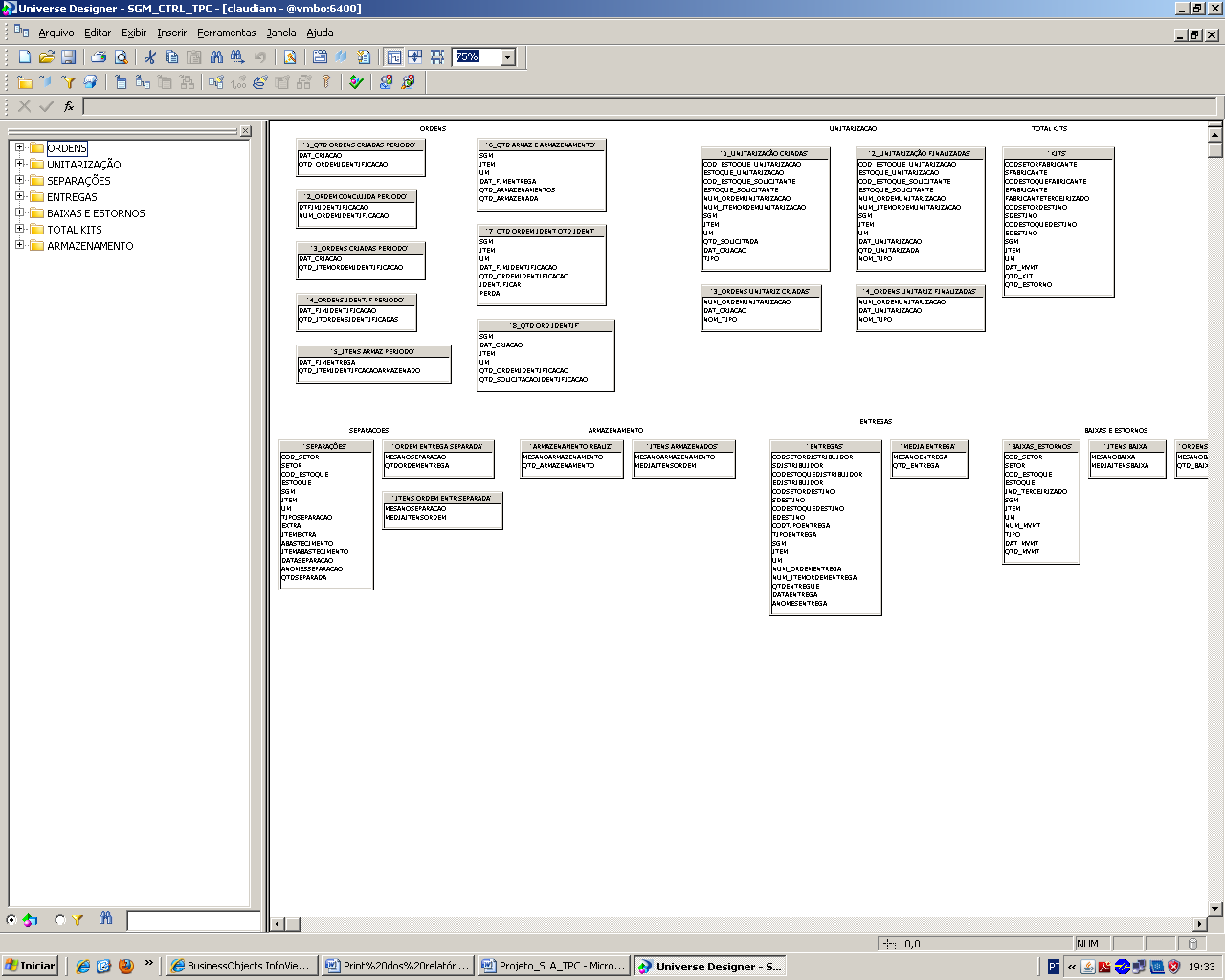Click the Find binoculars icon in toolbar
Image resolution: width=1225 pixels, height=980 pixels.
coord(216,57)
